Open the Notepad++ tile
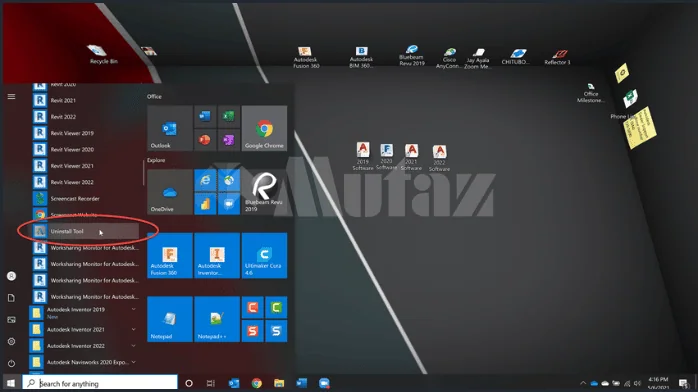698x392 pixels. point(217,319)
